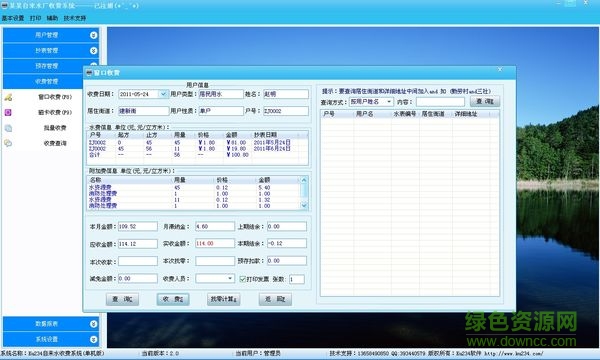Click the 详细地址 column header
The width and height of the screenshot is (600, 360).
(x=471, y=114)
